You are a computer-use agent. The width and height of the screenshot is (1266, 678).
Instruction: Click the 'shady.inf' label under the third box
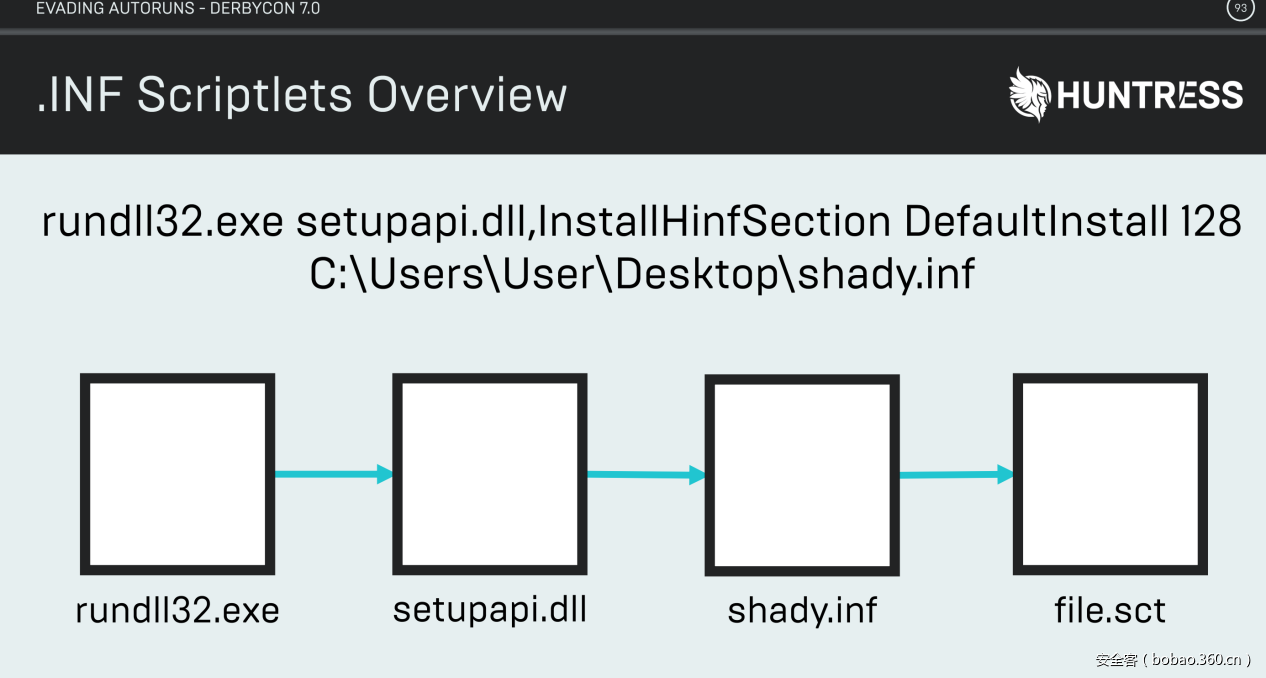click(802, 610)
